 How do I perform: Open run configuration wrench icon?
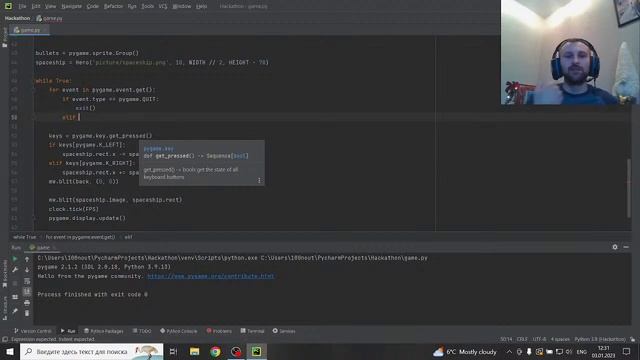[x=15, y=270]
